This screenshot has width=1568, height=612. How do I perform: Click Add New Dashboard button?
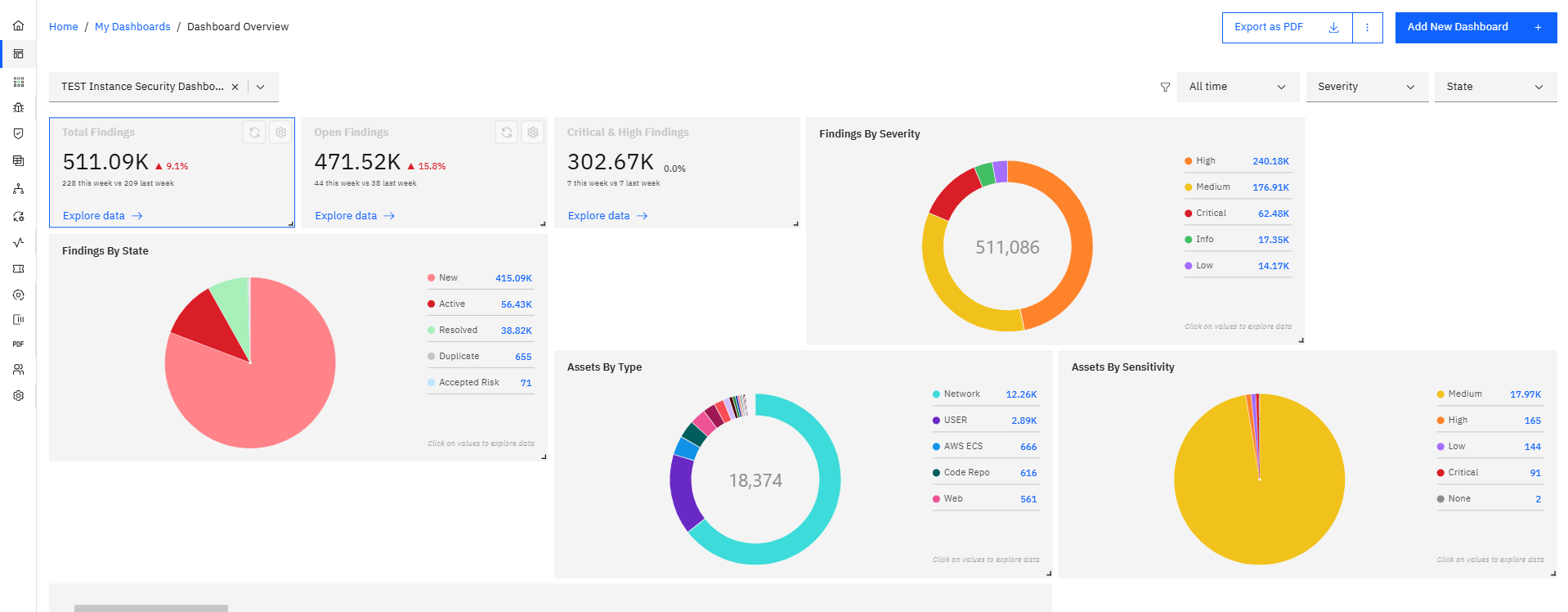pos(1476,27)
